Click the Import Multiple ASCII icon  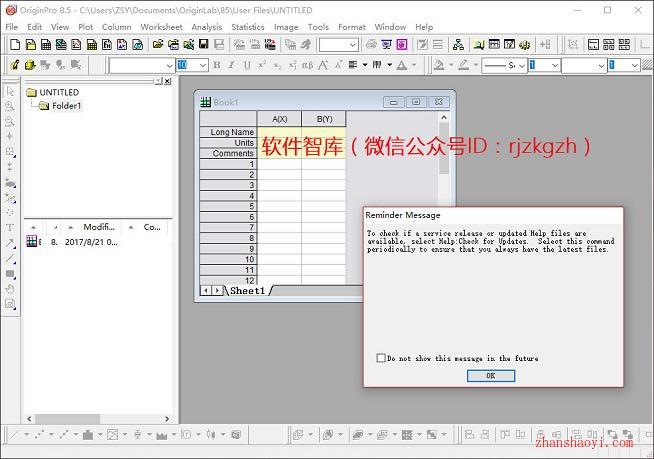tap(270, 44)
